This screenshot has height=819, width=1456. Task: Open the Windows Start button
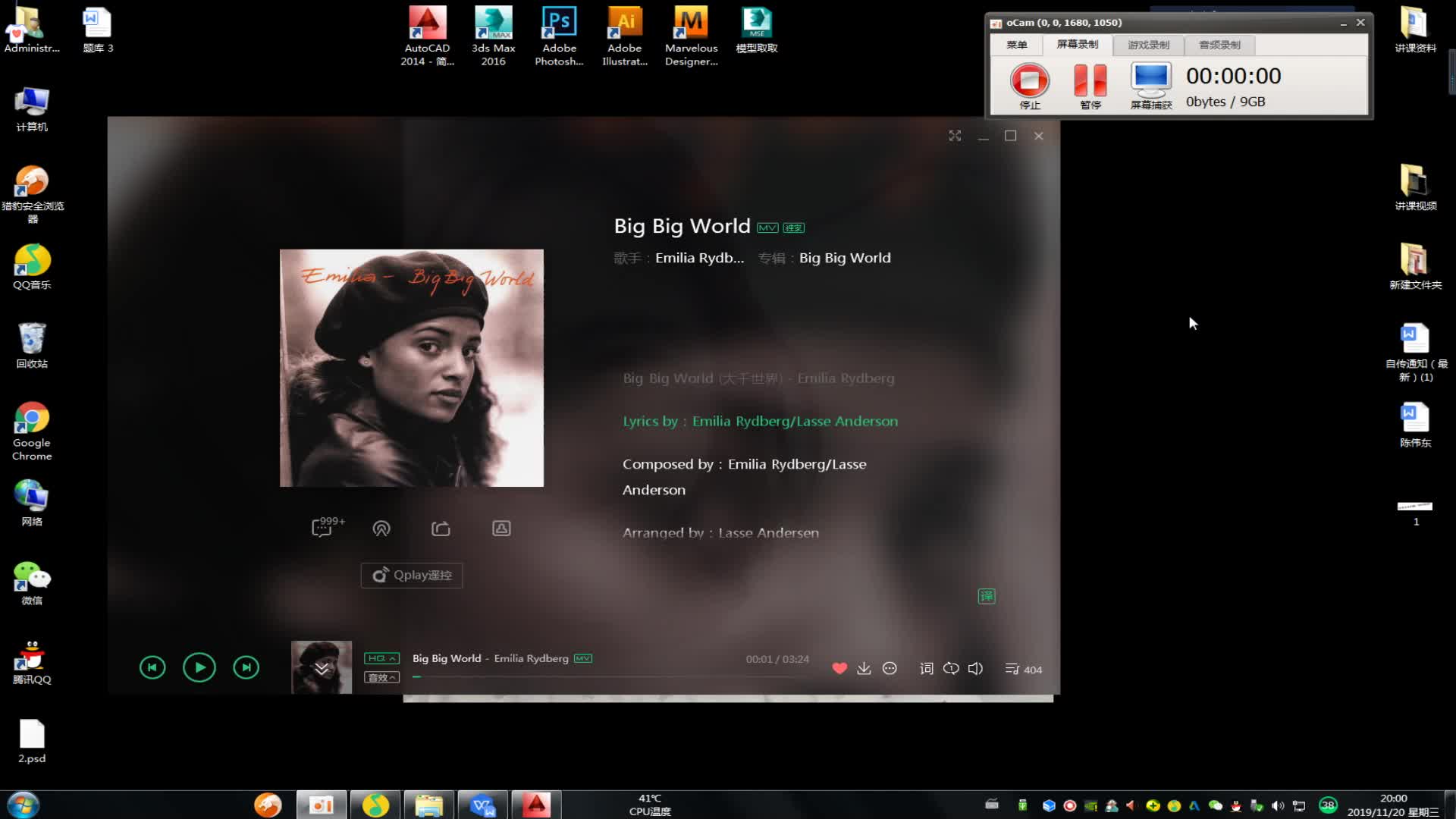pyautogui.click(x=23, y=805)
